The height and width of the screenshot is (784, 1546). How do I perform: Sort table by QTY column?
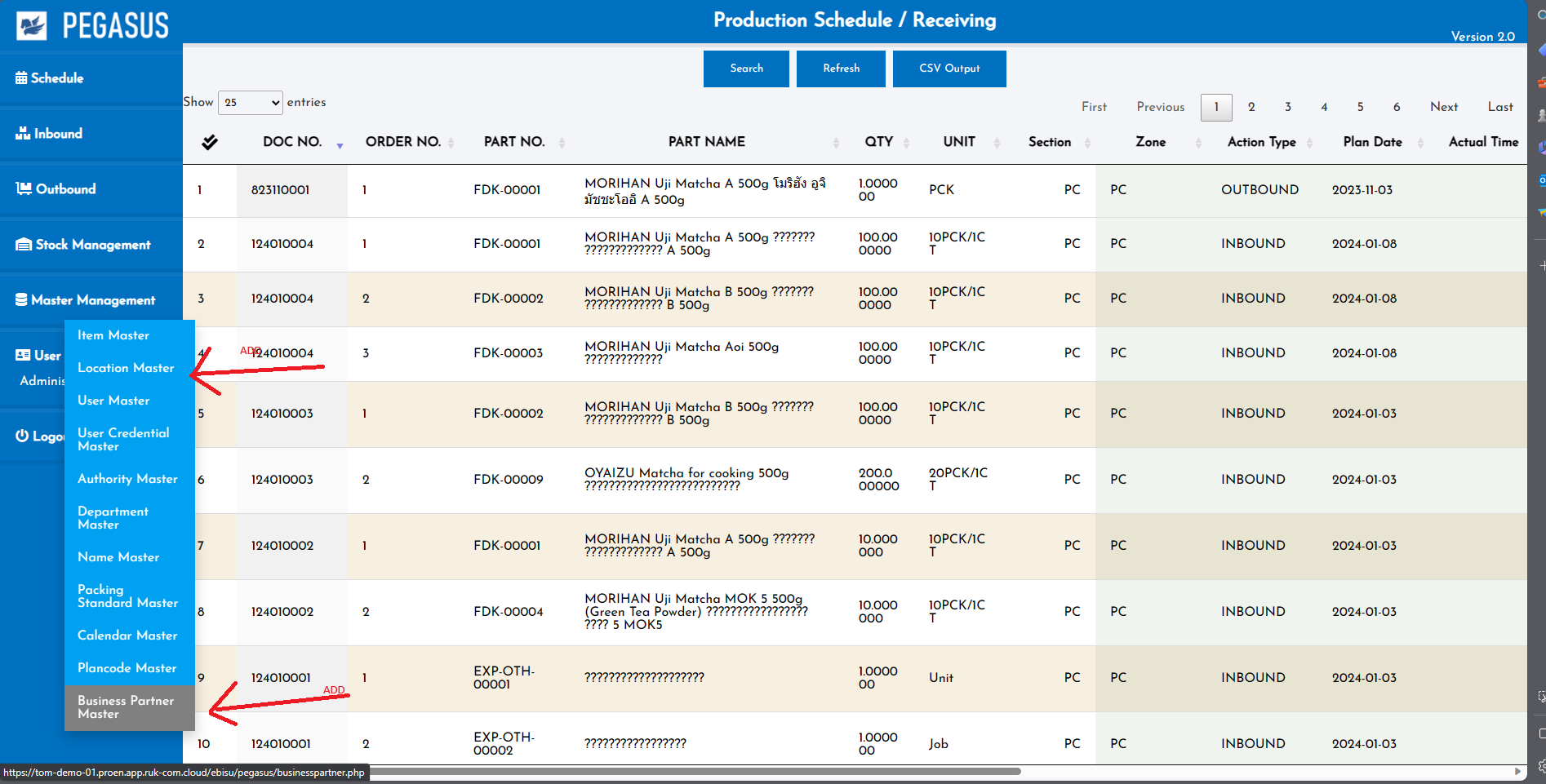906,143
